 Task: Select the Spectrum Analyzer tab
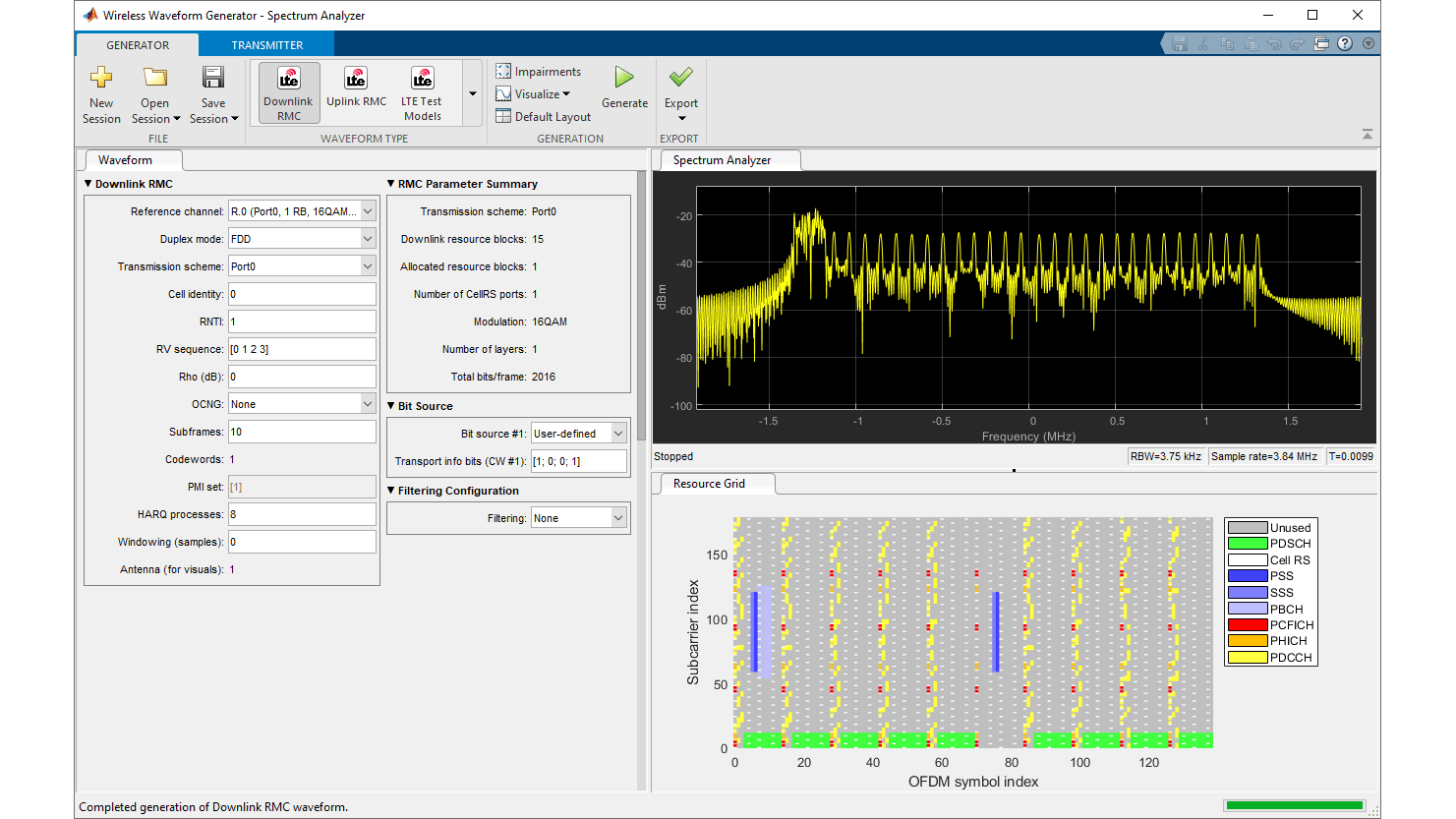(728, 159)
